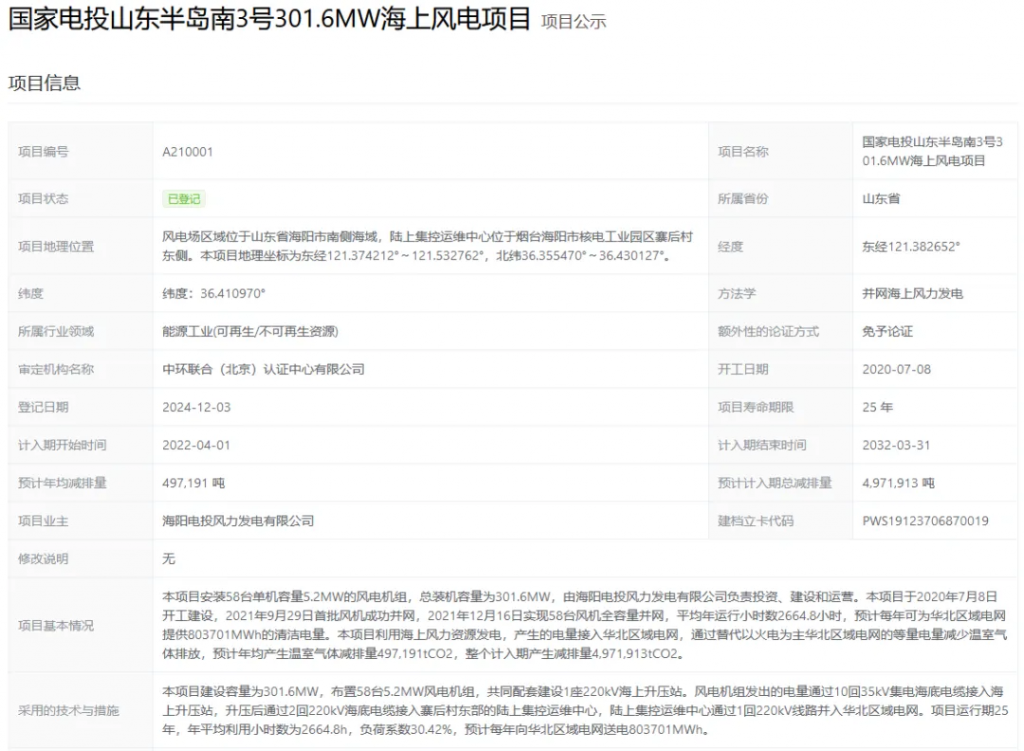Click the 免予论证 additionality value
The width and height of the screenshot is (1024, 751).
(x=887, y=331)
